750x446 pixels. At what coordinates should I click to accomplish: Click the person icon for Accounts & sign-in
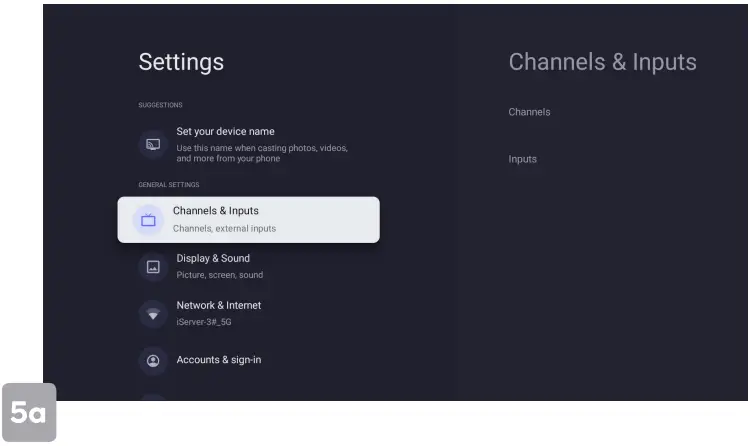[153, 360]
